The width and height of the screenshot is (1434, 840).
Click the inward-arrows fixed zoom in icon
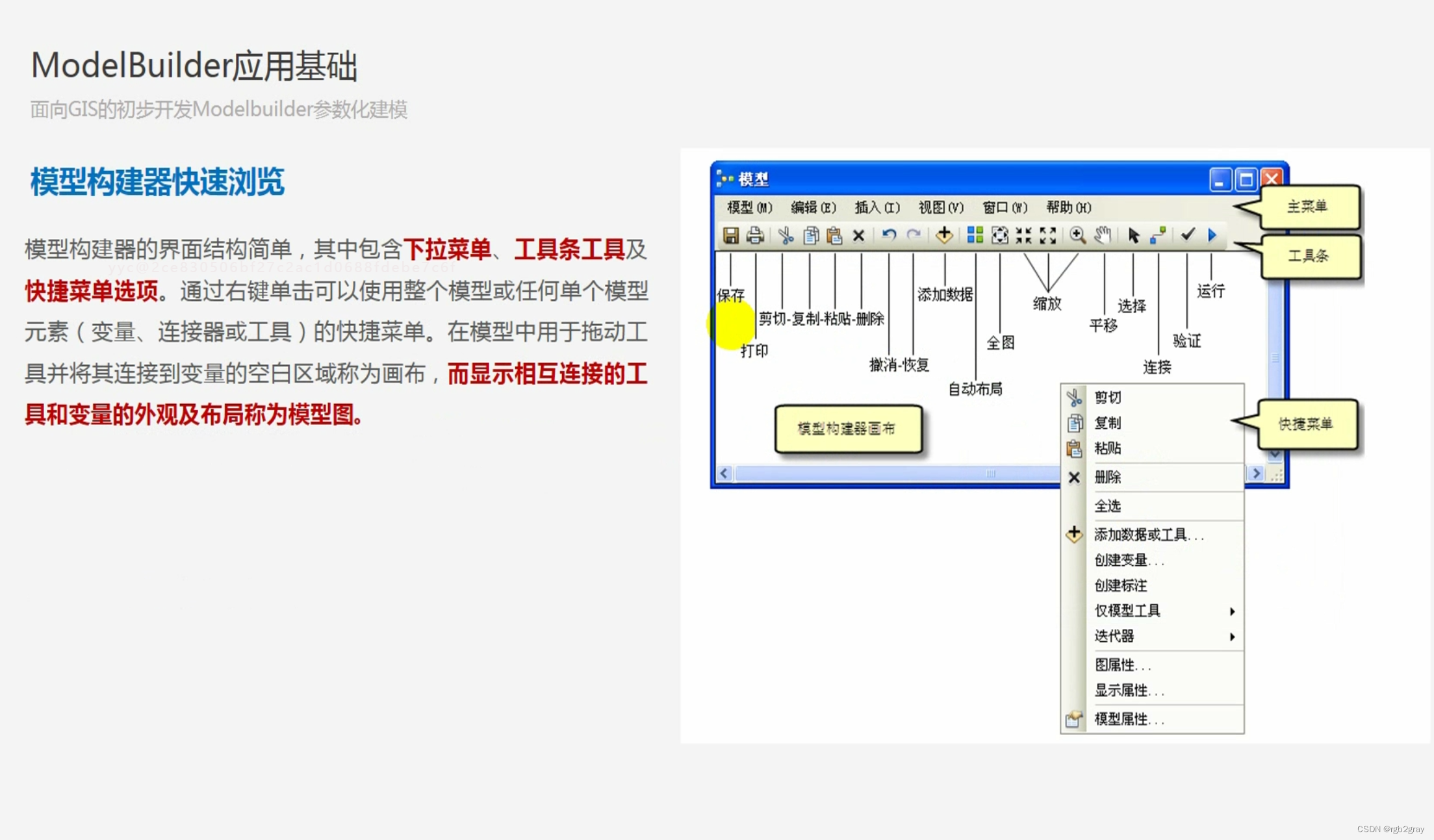[1024, 235]
